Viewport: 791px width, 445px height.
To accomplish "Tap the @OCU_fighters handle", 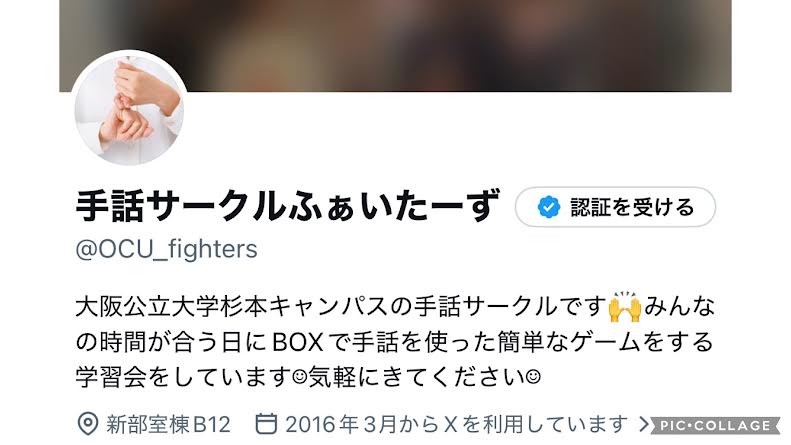I will coord(166,249).
